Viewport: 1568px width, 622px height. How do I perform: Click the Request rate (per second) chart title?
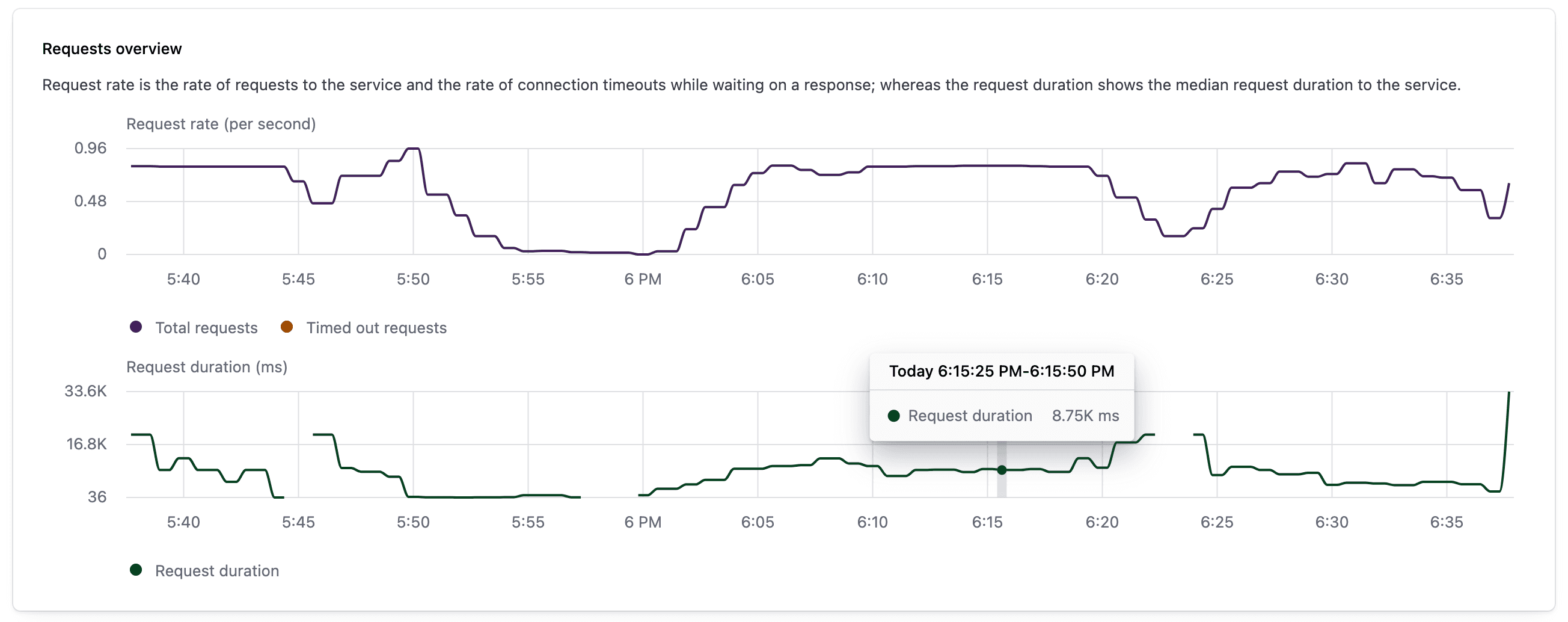click(221, 124)
